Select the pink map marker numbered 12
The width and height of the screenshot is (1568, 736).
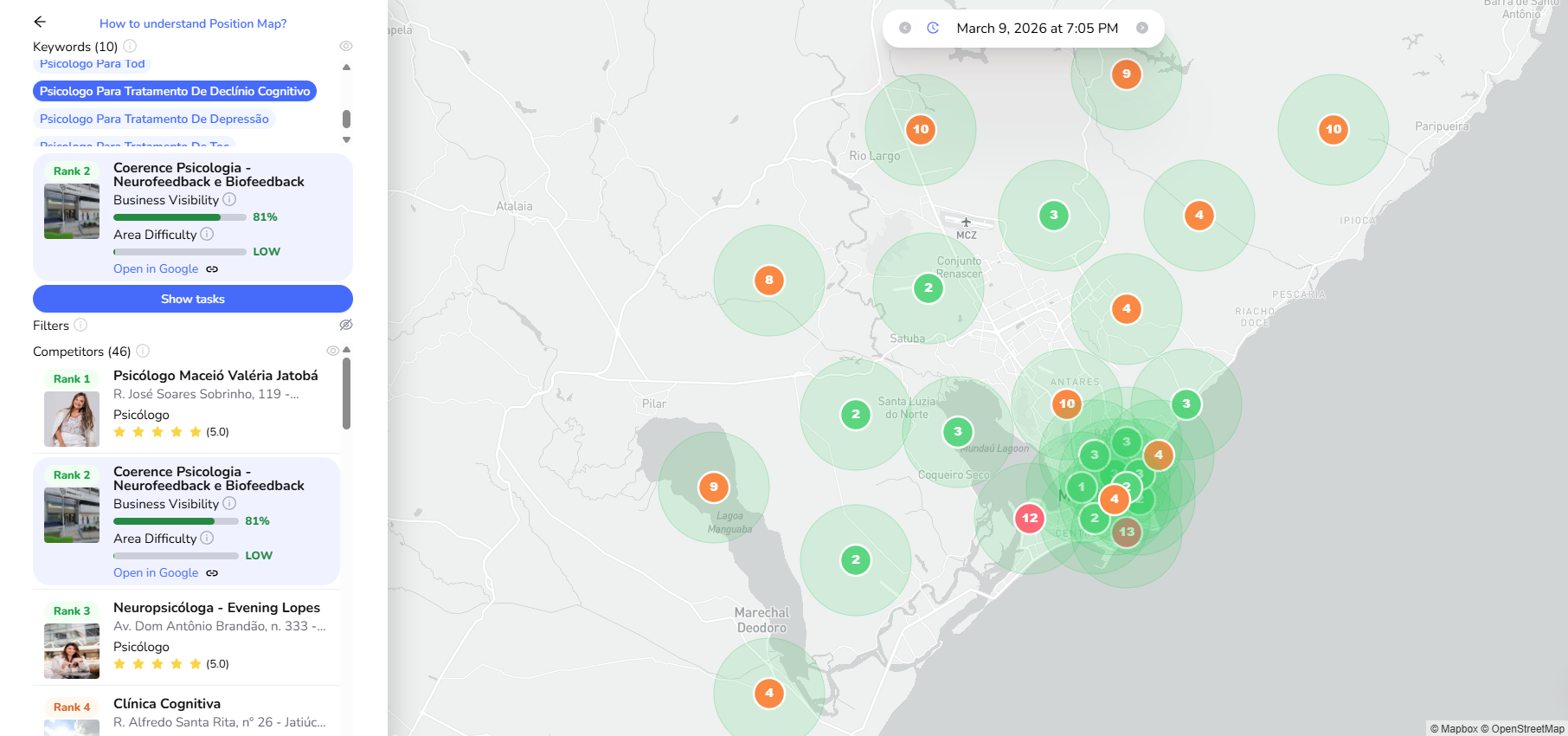point(1030,518)
